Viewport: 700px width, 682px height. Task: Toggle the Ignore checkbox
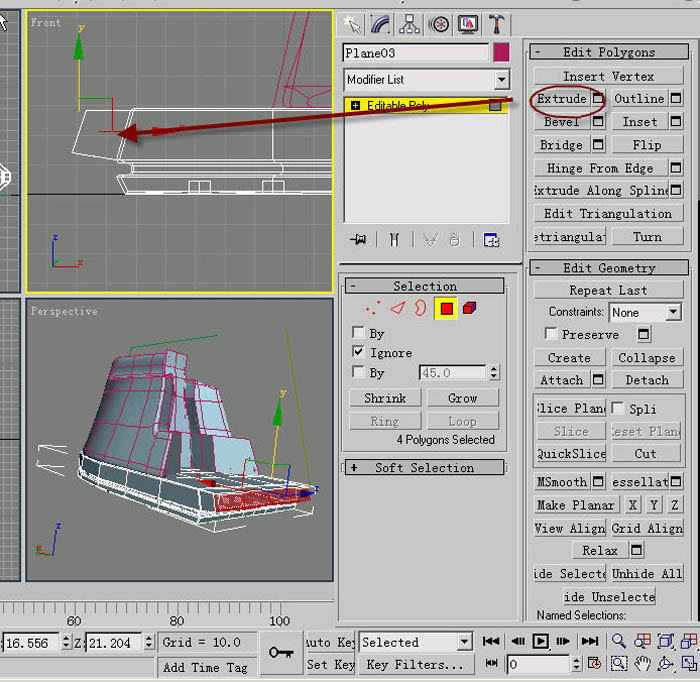coord(358,352)
